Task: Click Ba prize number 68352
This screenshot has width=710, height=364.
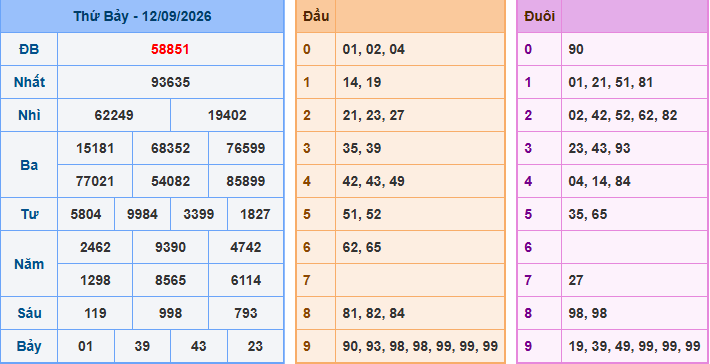Action: click(170, 148)
